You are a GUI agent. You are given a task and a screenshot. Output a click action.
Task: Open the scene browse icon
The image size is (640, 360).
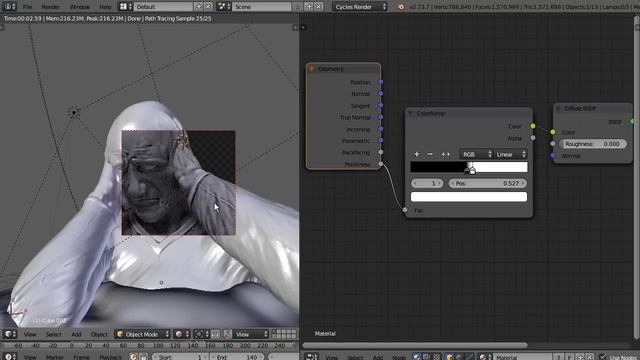[224, 7]
